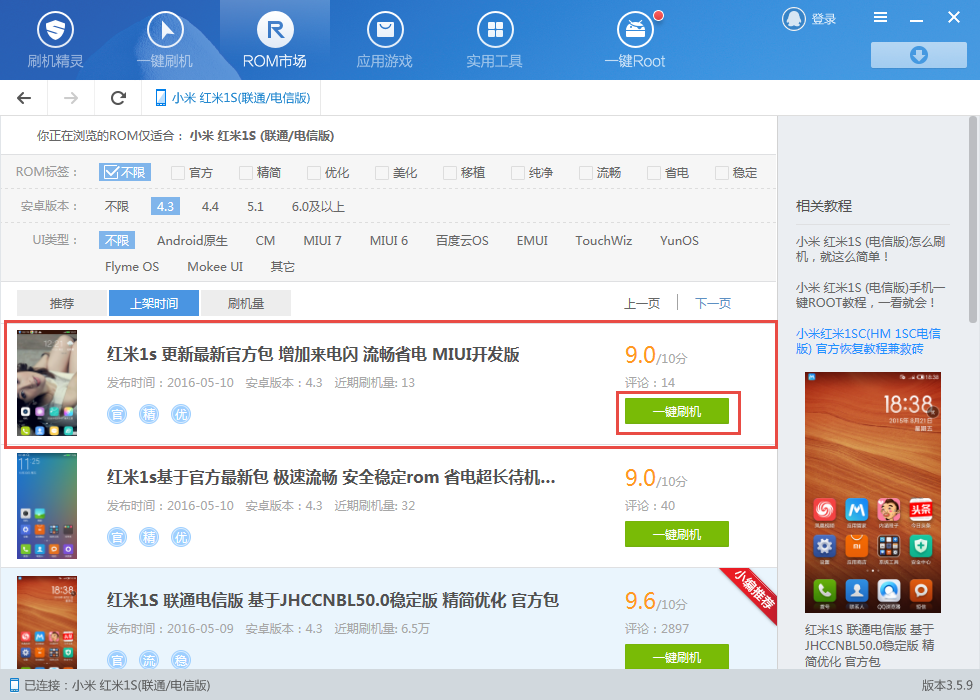Open tutorial 手机一键ROOT教程

click(x=870, y=295)
